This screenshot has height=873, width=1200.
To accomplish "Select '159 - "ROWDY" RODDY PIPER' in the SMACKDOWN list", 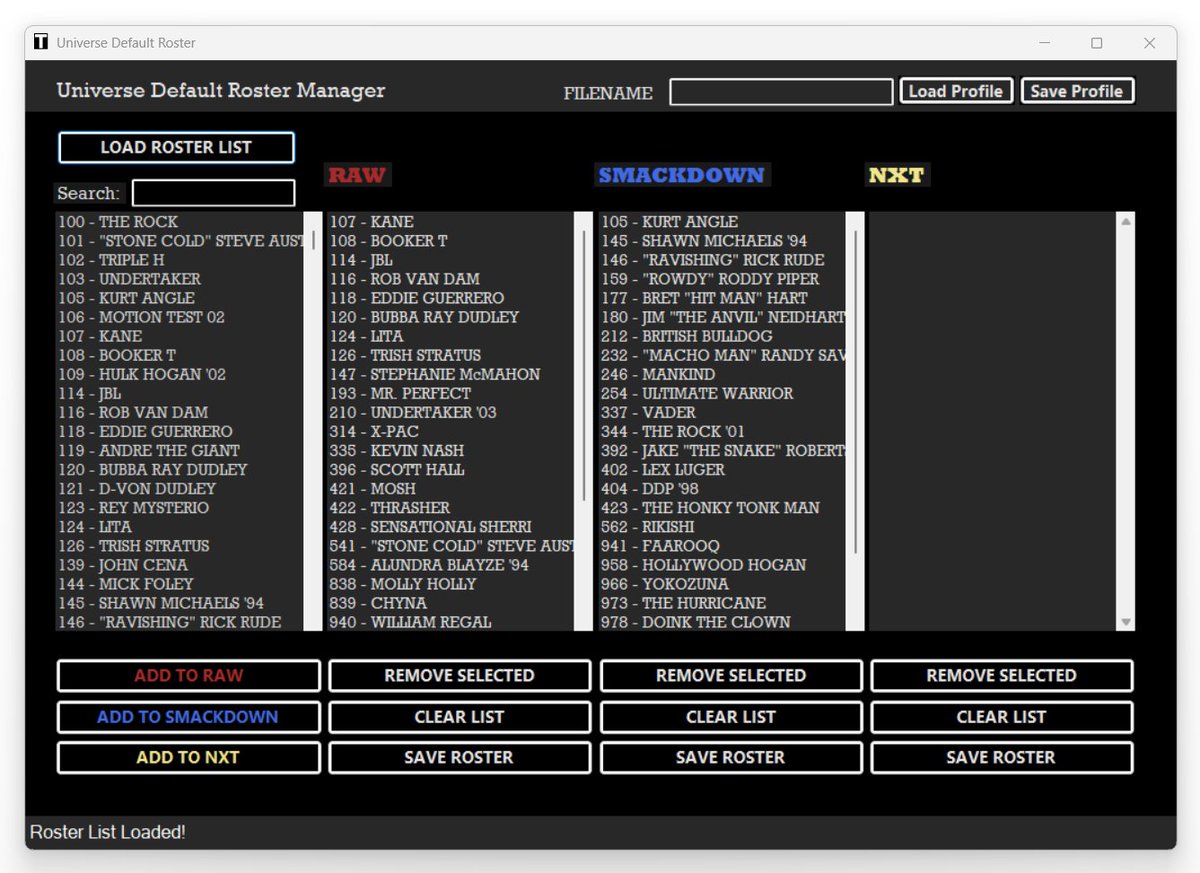I will [722, 279].
